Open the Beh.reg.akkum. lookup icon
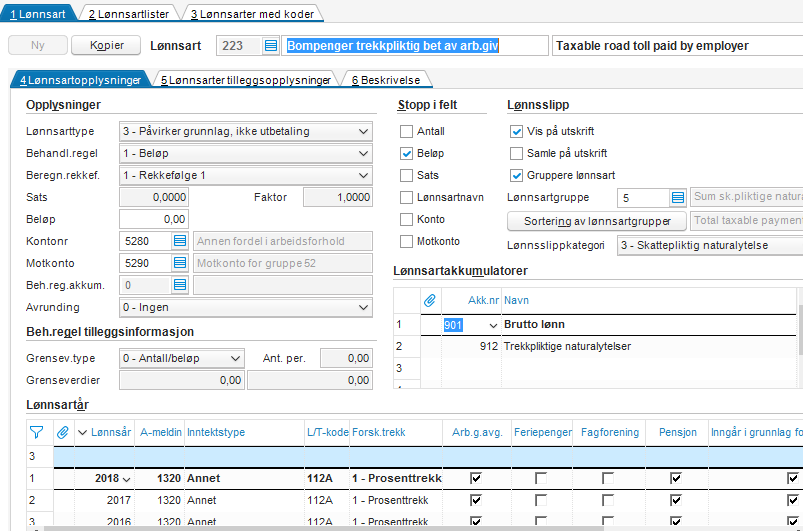The image size is (803, 531). [x=180, y=285]
